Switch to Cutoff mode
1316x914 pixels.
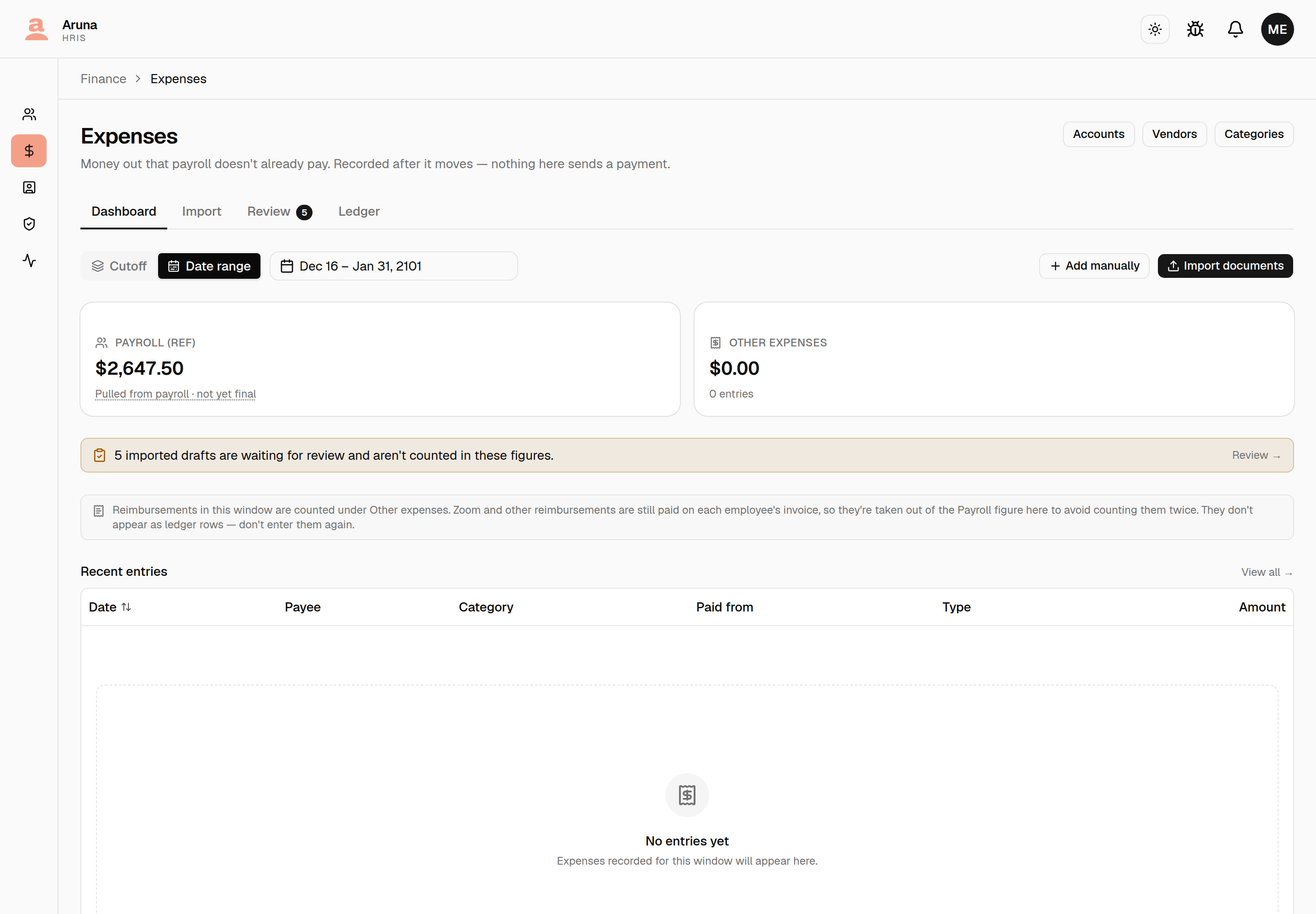(x=120, y=266)
